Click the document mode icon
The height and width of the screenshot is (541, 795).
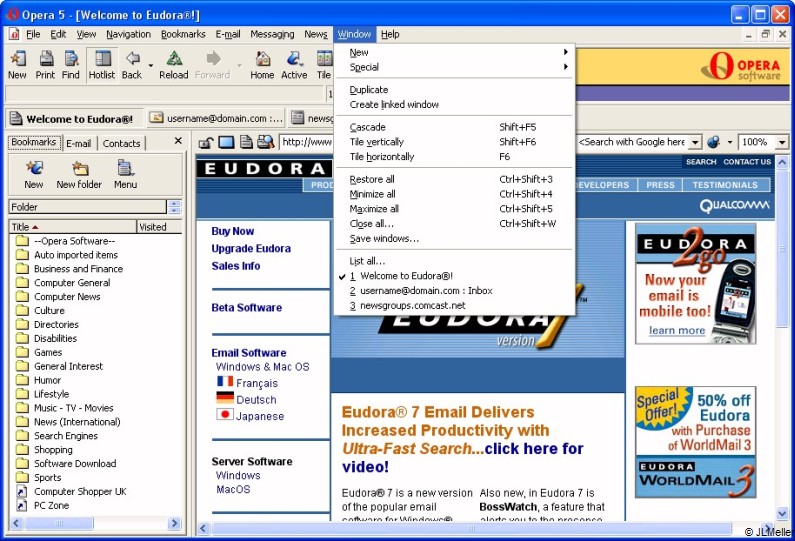tap(246, 142)
